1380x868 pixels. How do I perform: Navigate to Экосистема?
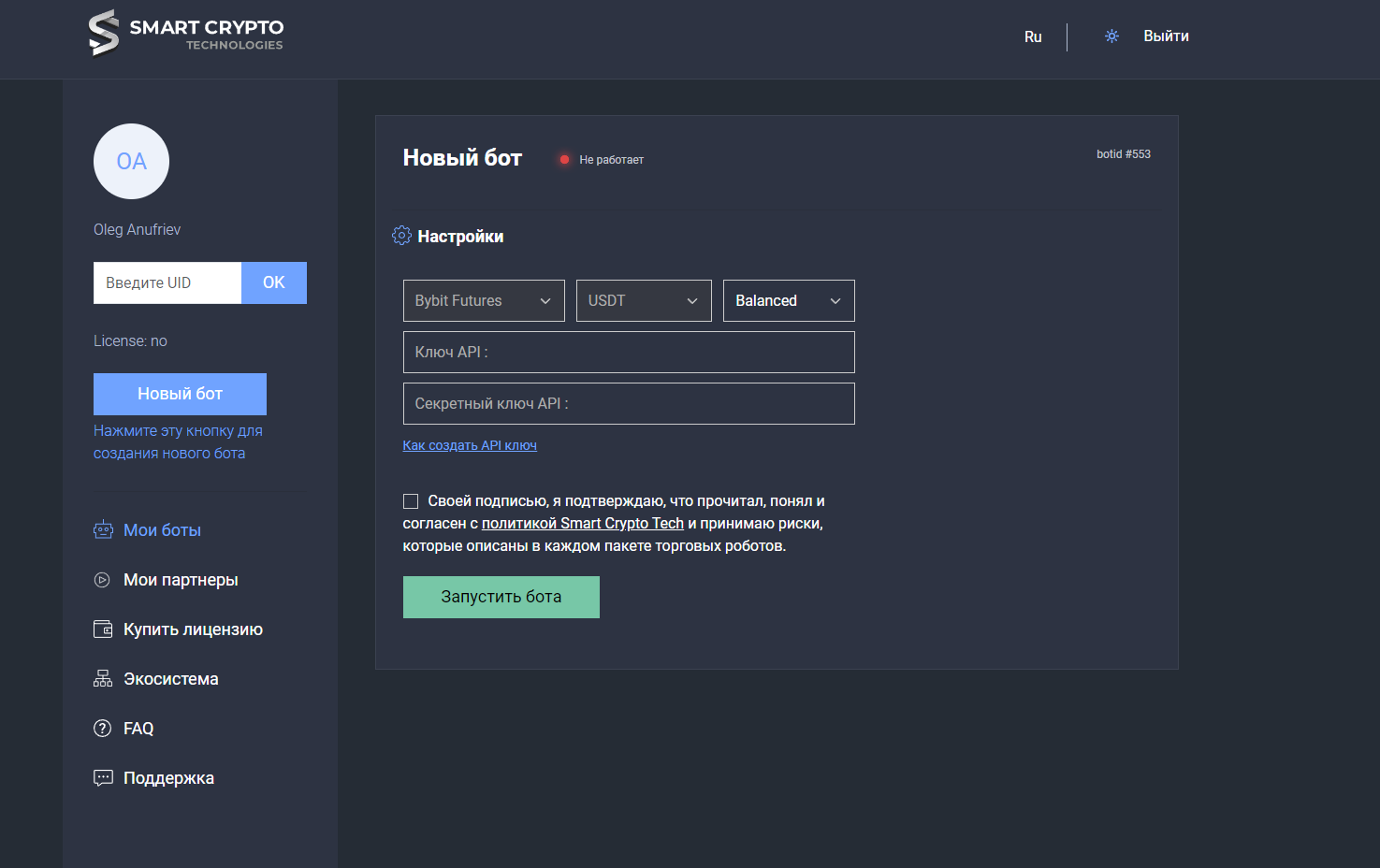click(x=171, y=679)
